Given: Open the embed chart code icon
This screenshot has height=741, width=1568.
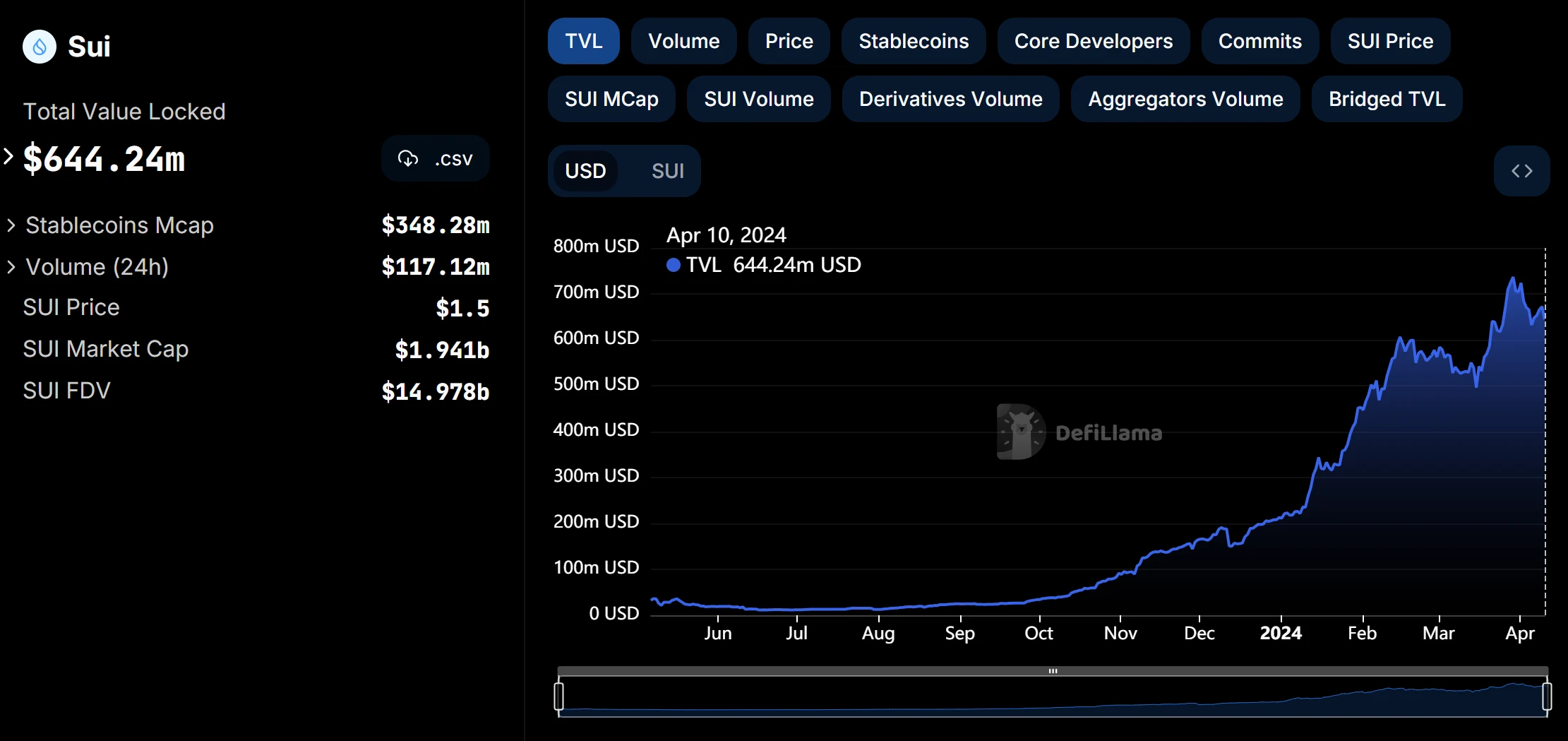Looking at the screenshot, I should 1521,171.
